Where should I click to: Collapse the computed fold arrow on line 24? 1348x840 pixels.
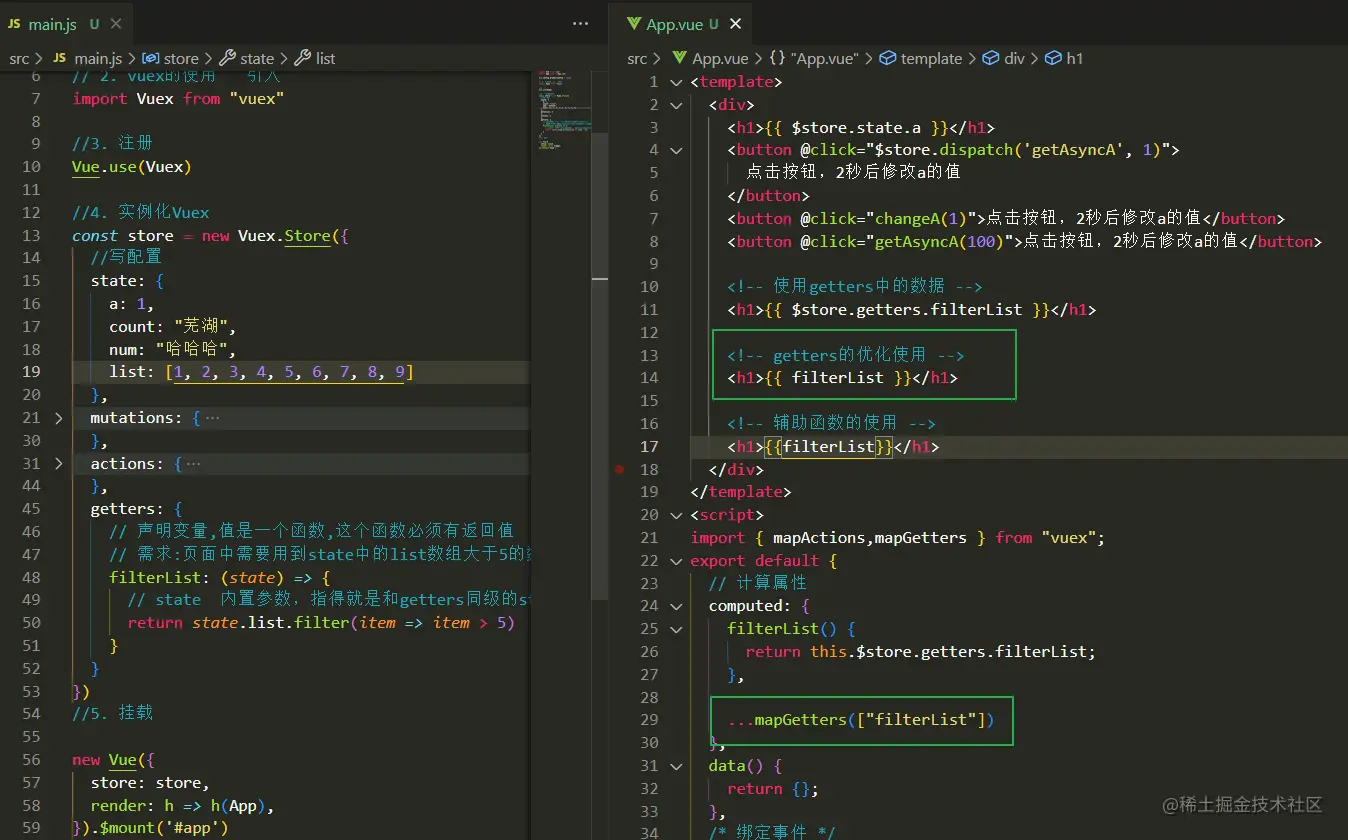[676, 606]
